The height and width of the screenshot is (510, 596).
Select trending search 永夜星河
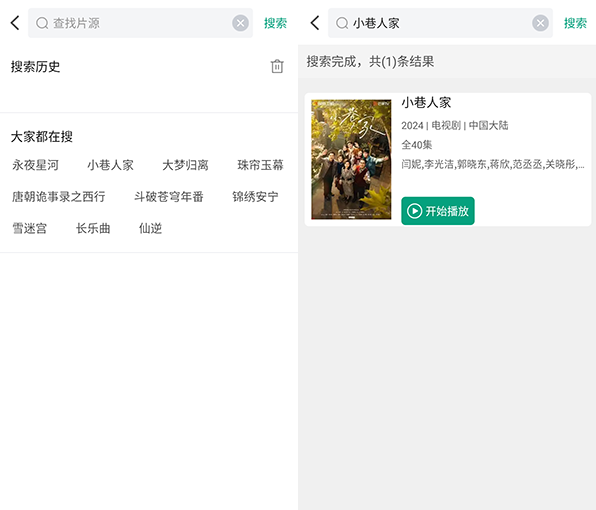[x=35, y=165]
